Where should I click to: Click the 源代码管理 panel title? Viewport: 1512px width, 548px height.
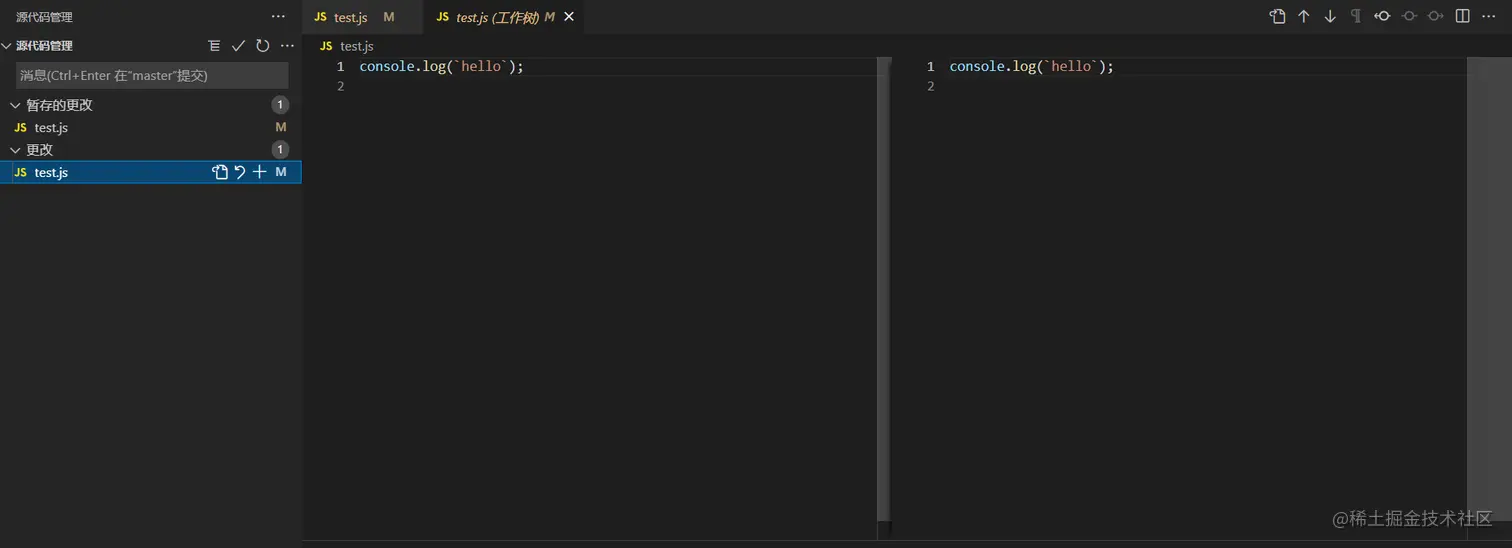click(x=44, y=17)
